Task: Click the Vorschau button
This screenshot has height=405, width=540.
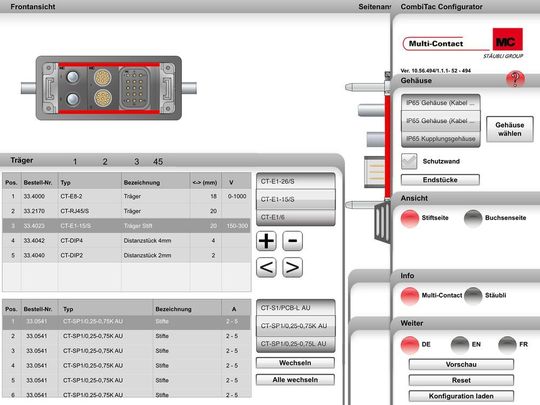Action: [461, 364]
